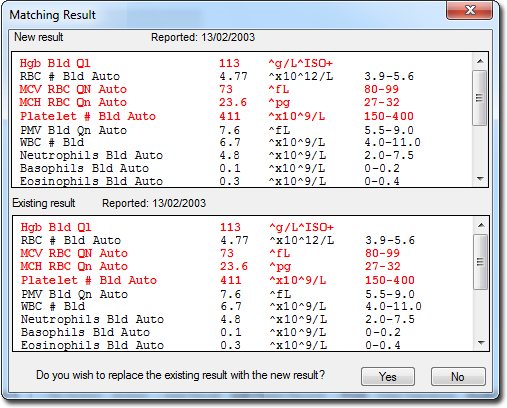Screen dimensions: 507x408
Task: Select 'WBC # Bld' in Existing result
Action: click(x=53, y=306)
